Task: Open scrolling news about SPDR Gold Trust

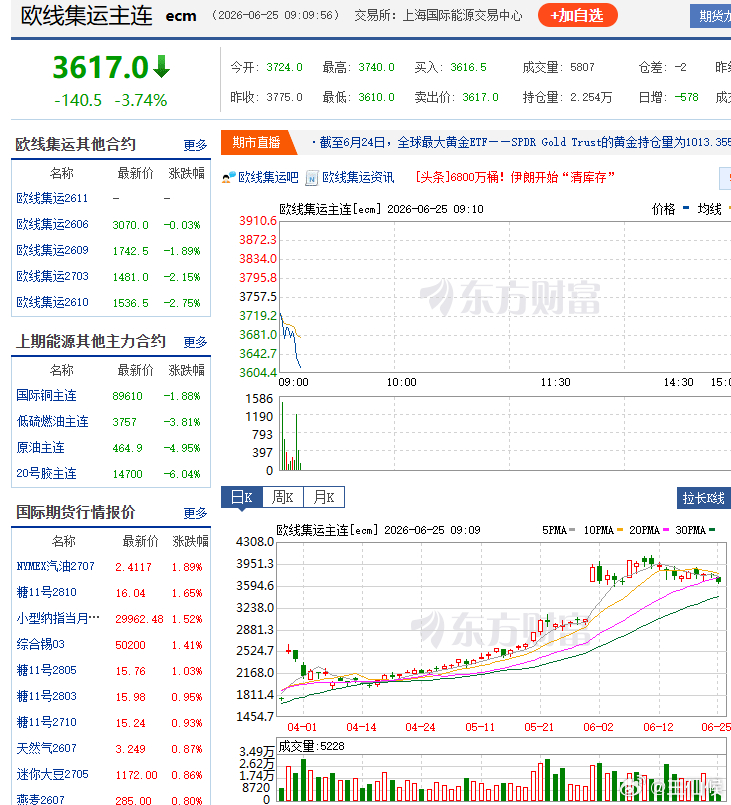Action: [521, 142]
